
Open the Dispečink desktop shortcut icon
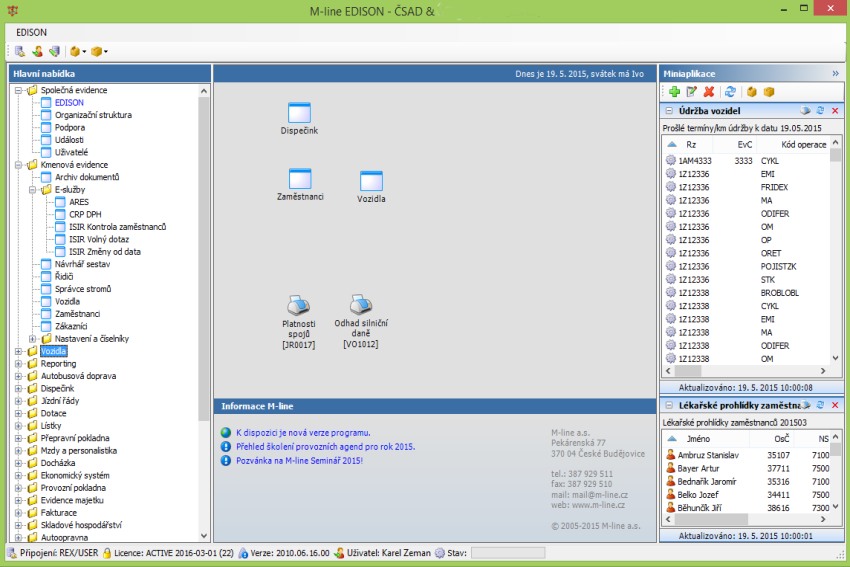[x=299, y=113]
